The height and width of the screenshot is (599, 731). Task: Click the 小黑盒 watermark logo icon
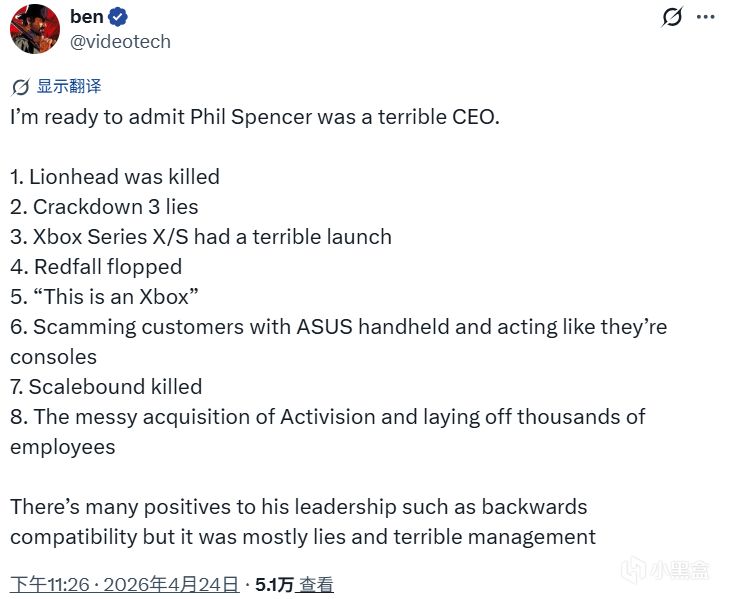coord(634,570)
